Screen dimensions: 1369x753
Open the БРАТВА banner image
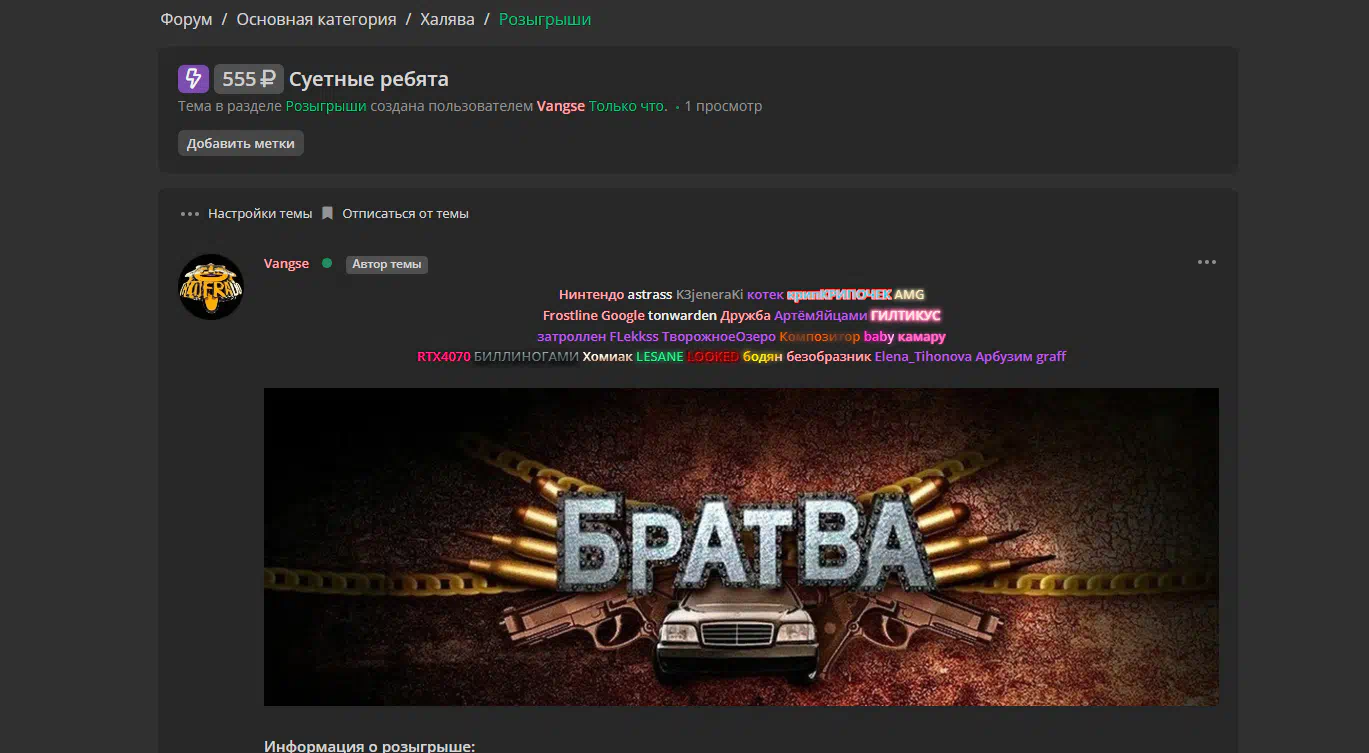[741, 547]
